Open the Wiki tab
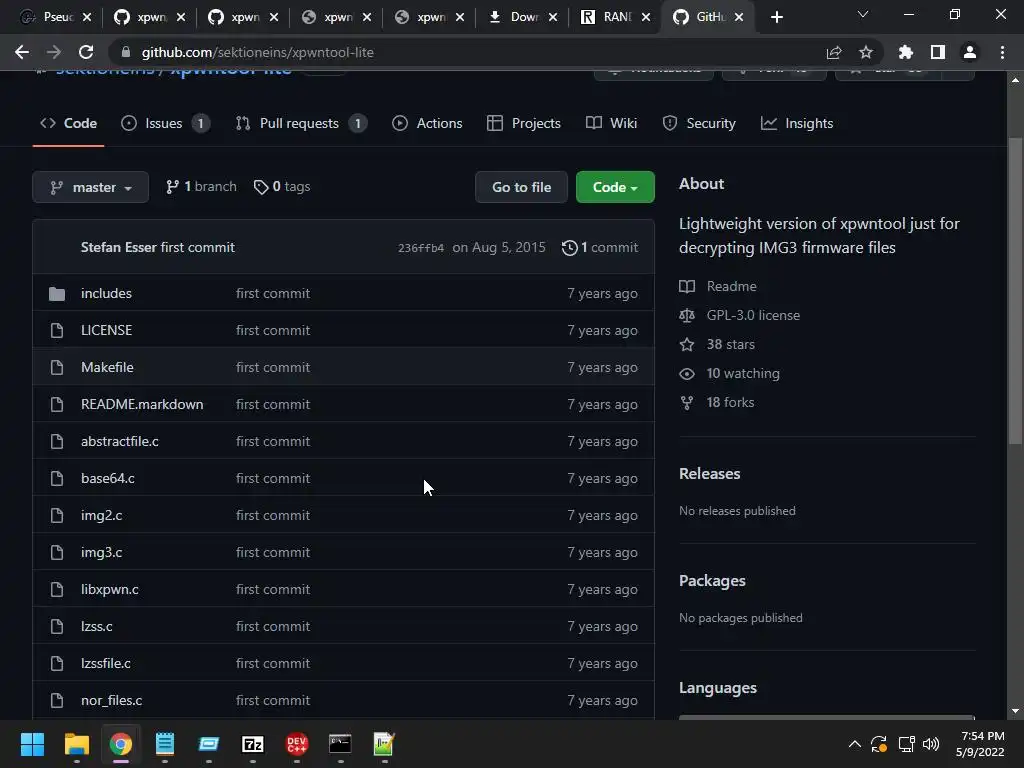The image size is (1024, 768). (x=611, y=123)
